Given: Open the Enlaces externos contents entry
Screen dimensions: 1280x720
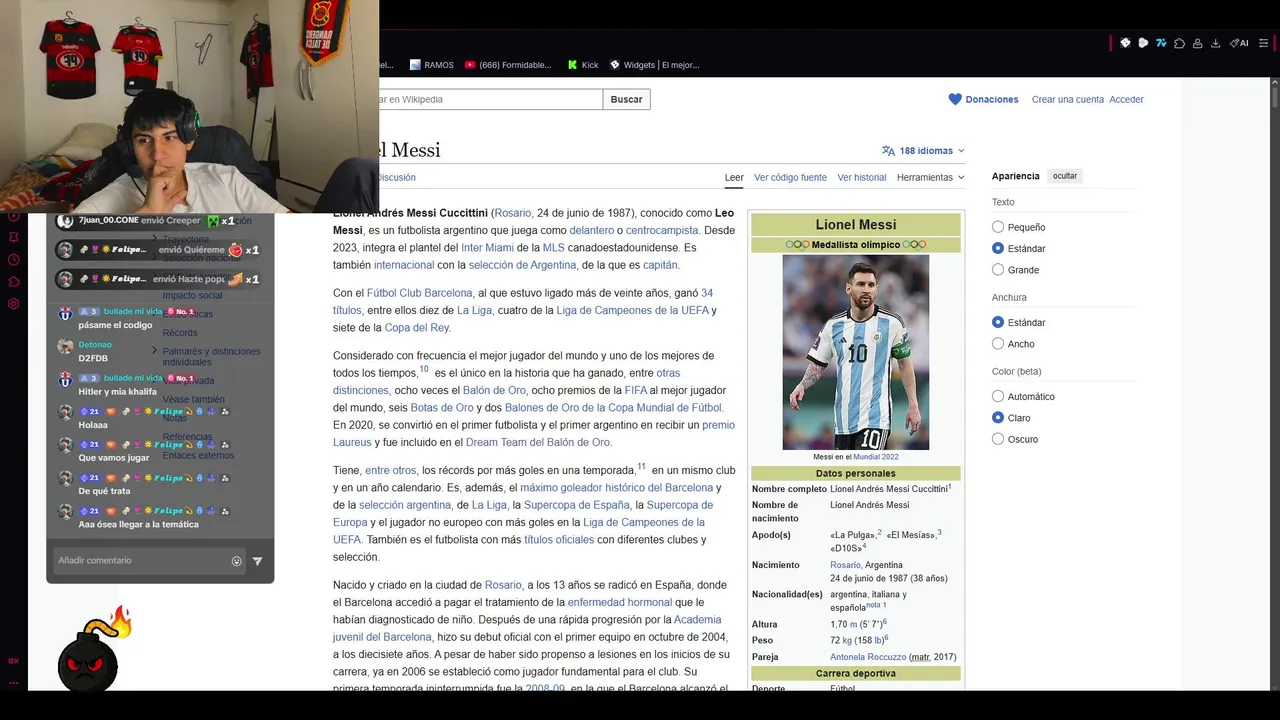Looking at the screenshot, I should [x=198, y=455].
